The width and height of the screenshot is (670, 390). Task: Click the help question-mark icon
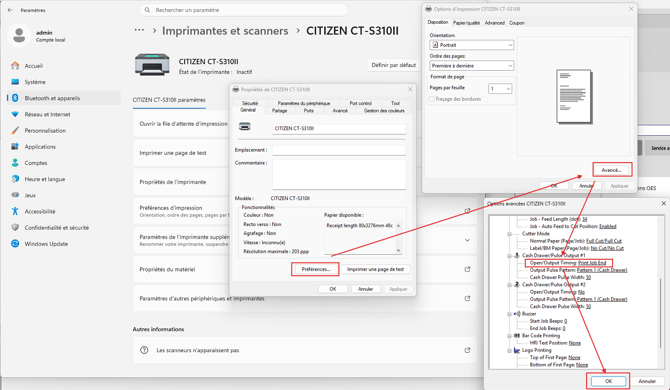click(x=144, y=350)
